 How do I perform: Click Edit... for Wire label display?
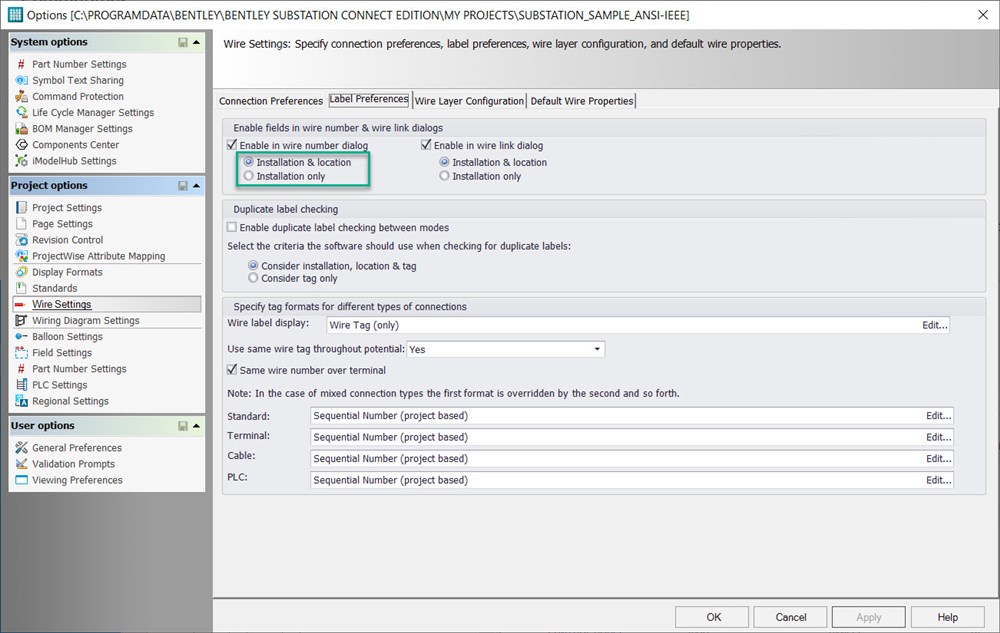tap(934, 325)
